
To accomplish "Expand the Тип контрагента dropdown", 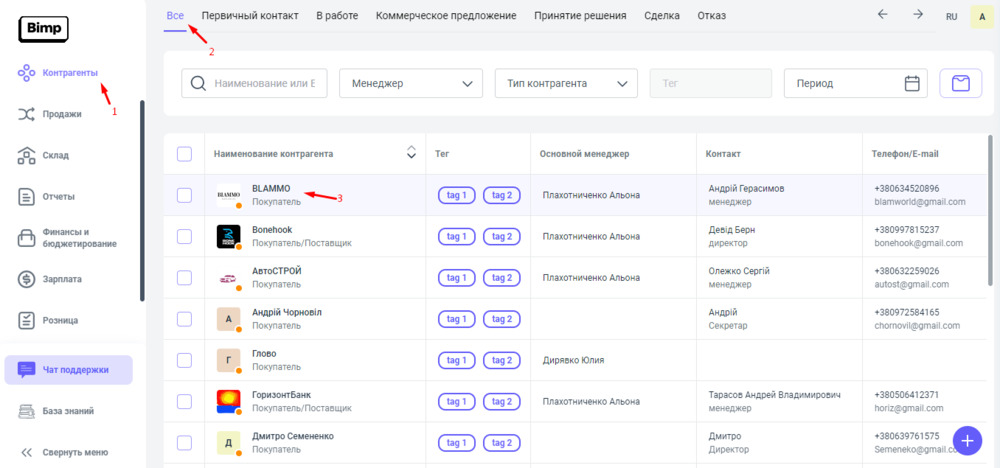I will (x=566, y=83).
